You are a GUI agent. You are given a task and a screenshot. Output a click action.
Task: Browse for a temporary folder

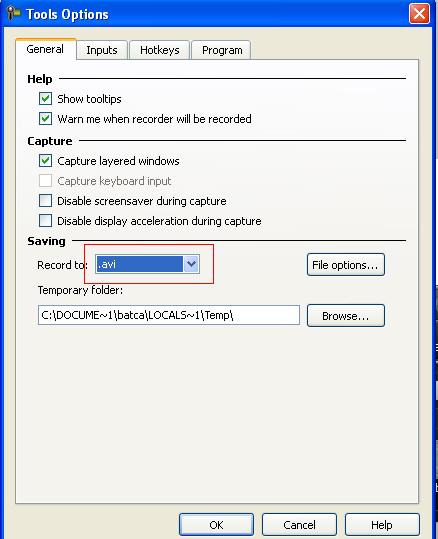click(346, 315)
